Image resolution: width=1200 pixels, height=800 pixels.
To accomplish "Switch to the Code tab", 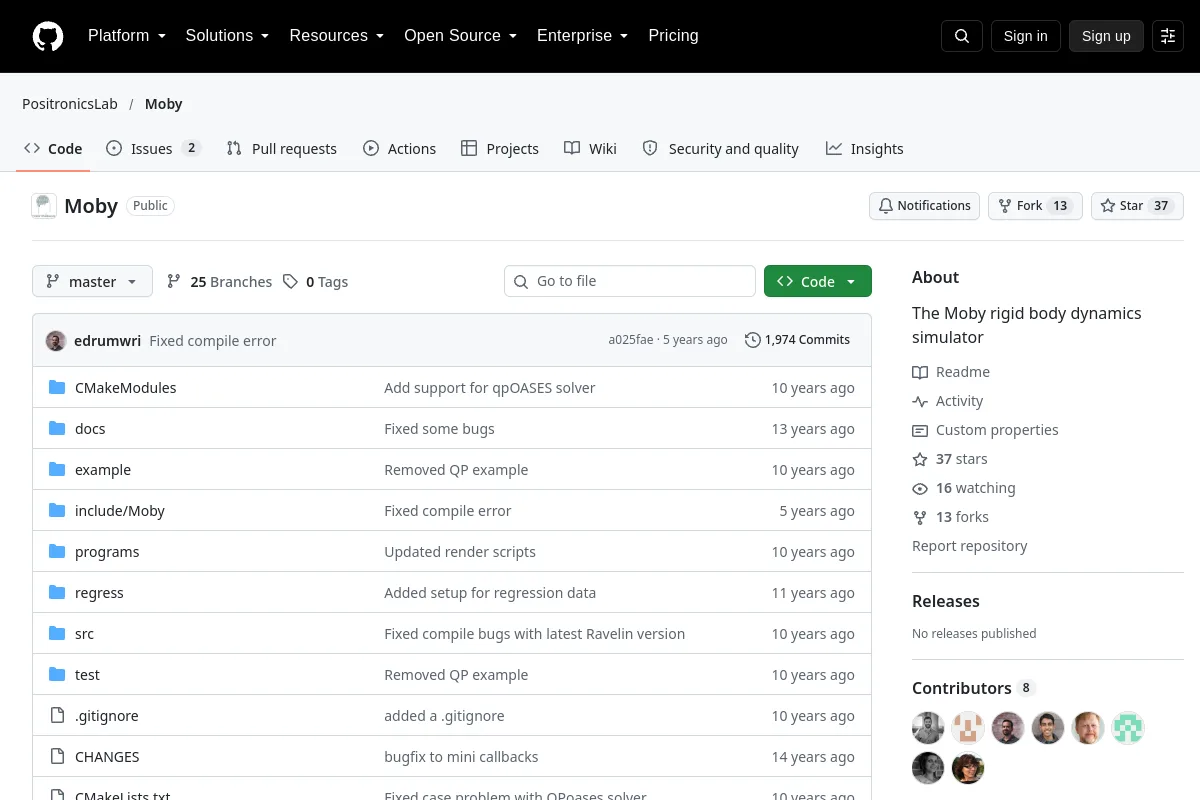I will click(x=53, y=148).
